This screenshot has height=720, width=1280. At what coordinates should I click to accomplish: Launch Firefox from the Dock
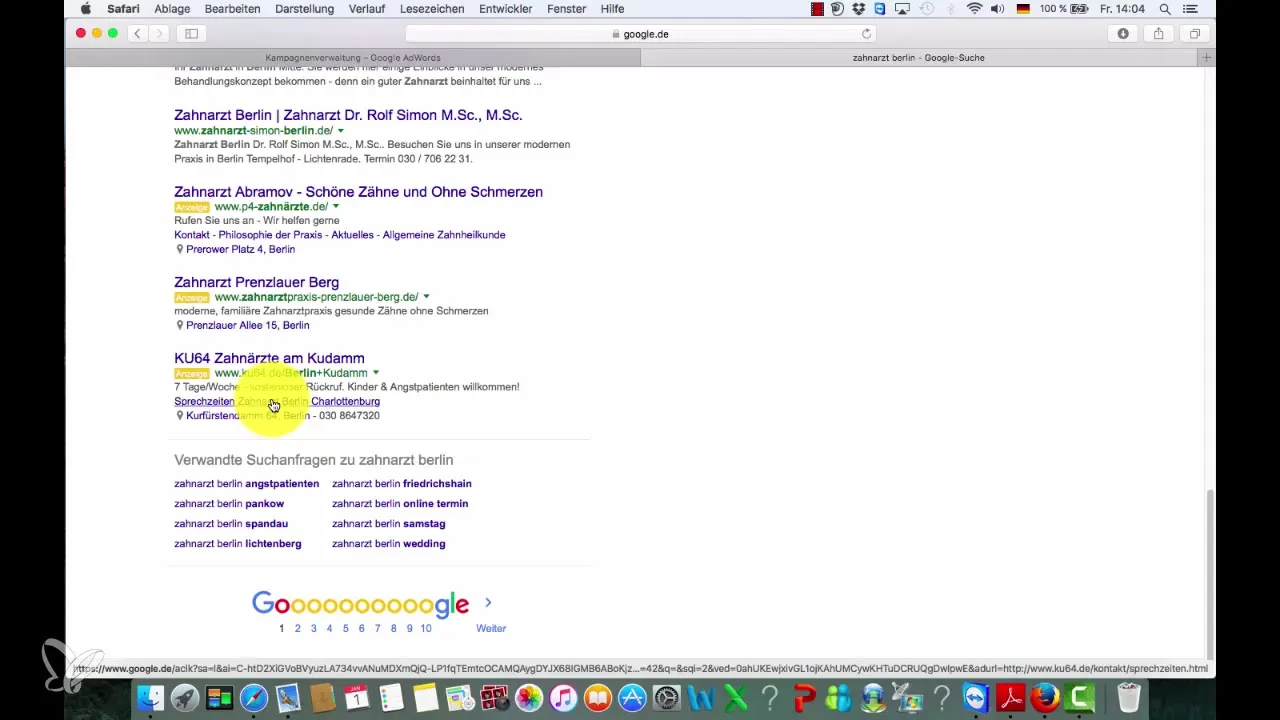point(1044,697)
